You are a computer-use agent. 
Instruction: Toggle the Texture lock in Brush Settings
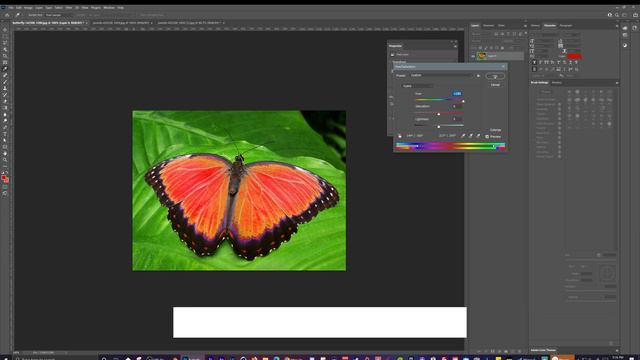[x=559, y=113]
